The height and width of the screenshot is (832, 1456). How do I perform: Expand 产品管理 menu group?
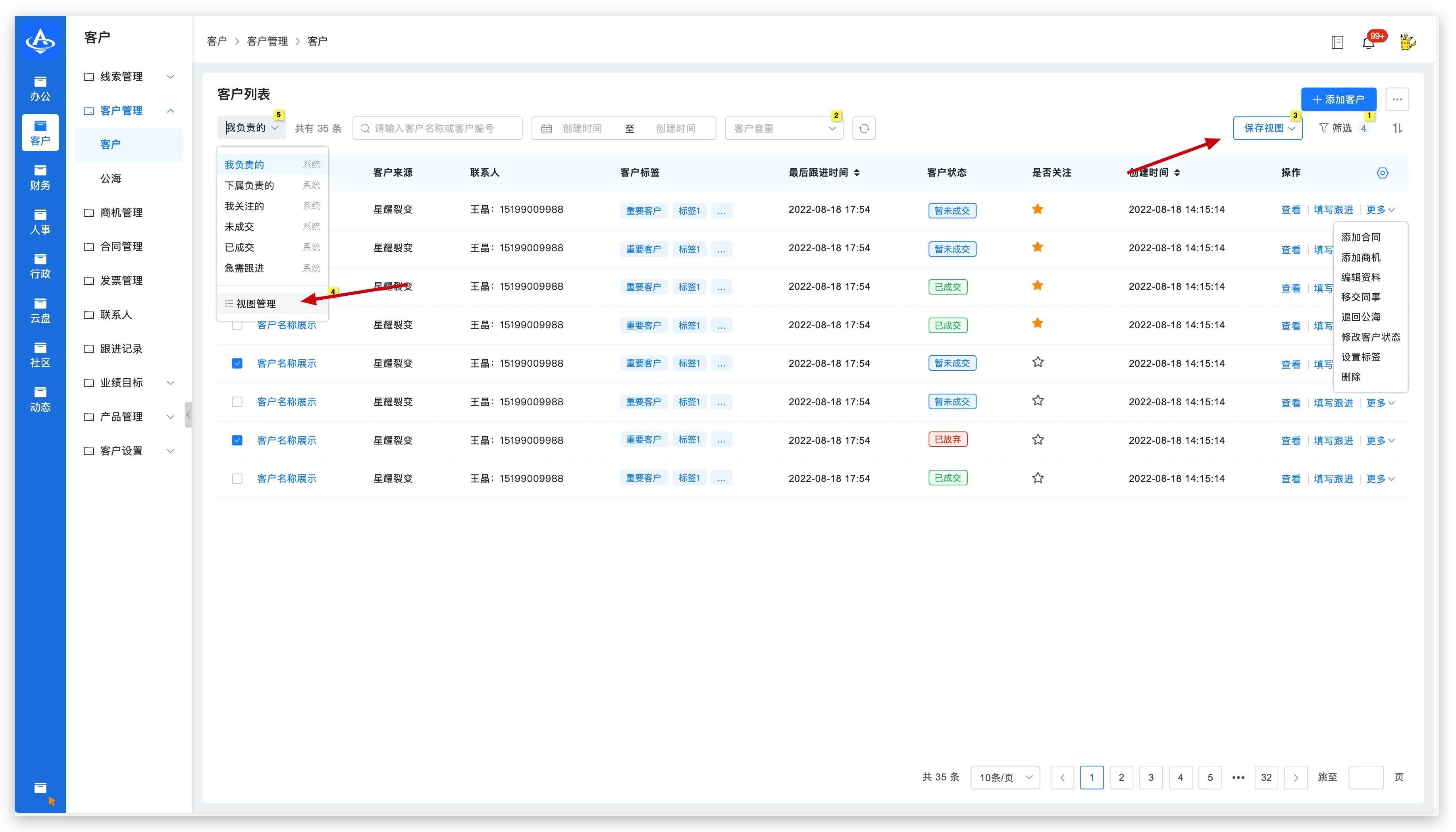coord(130,416)
